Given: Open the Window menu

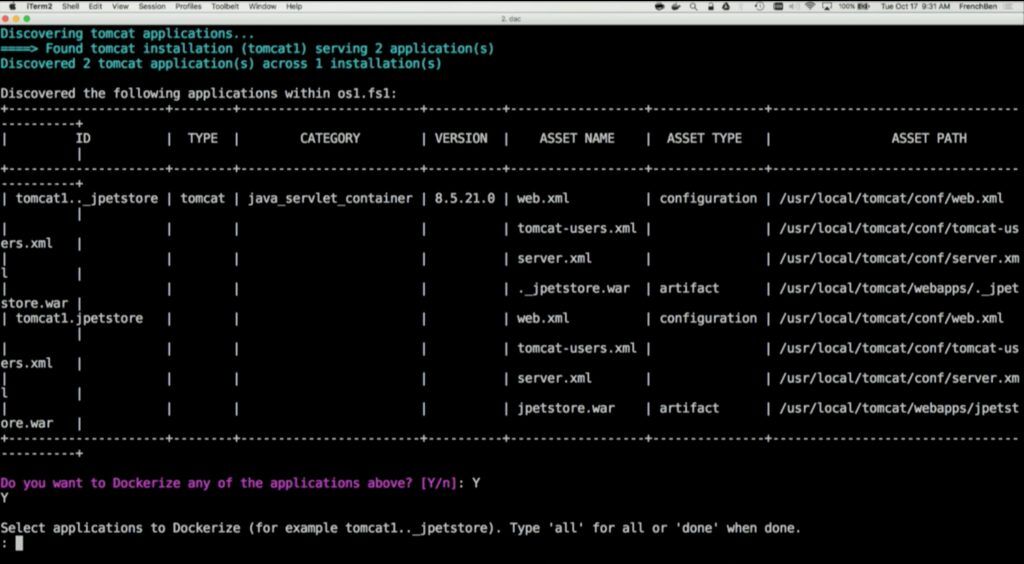Looking at the screenshot, I should point(263,6).
